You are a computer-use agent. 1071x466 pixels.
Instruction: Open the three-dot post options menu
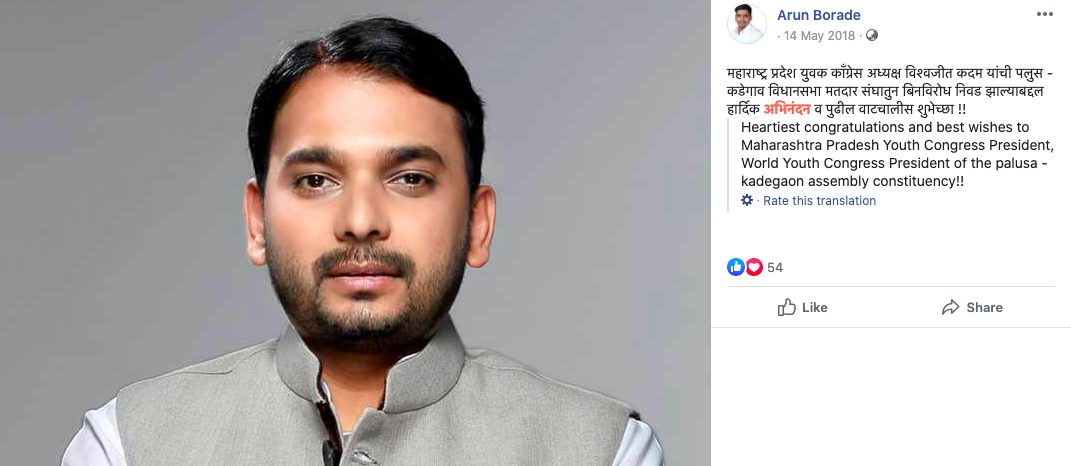[1044, 14]
